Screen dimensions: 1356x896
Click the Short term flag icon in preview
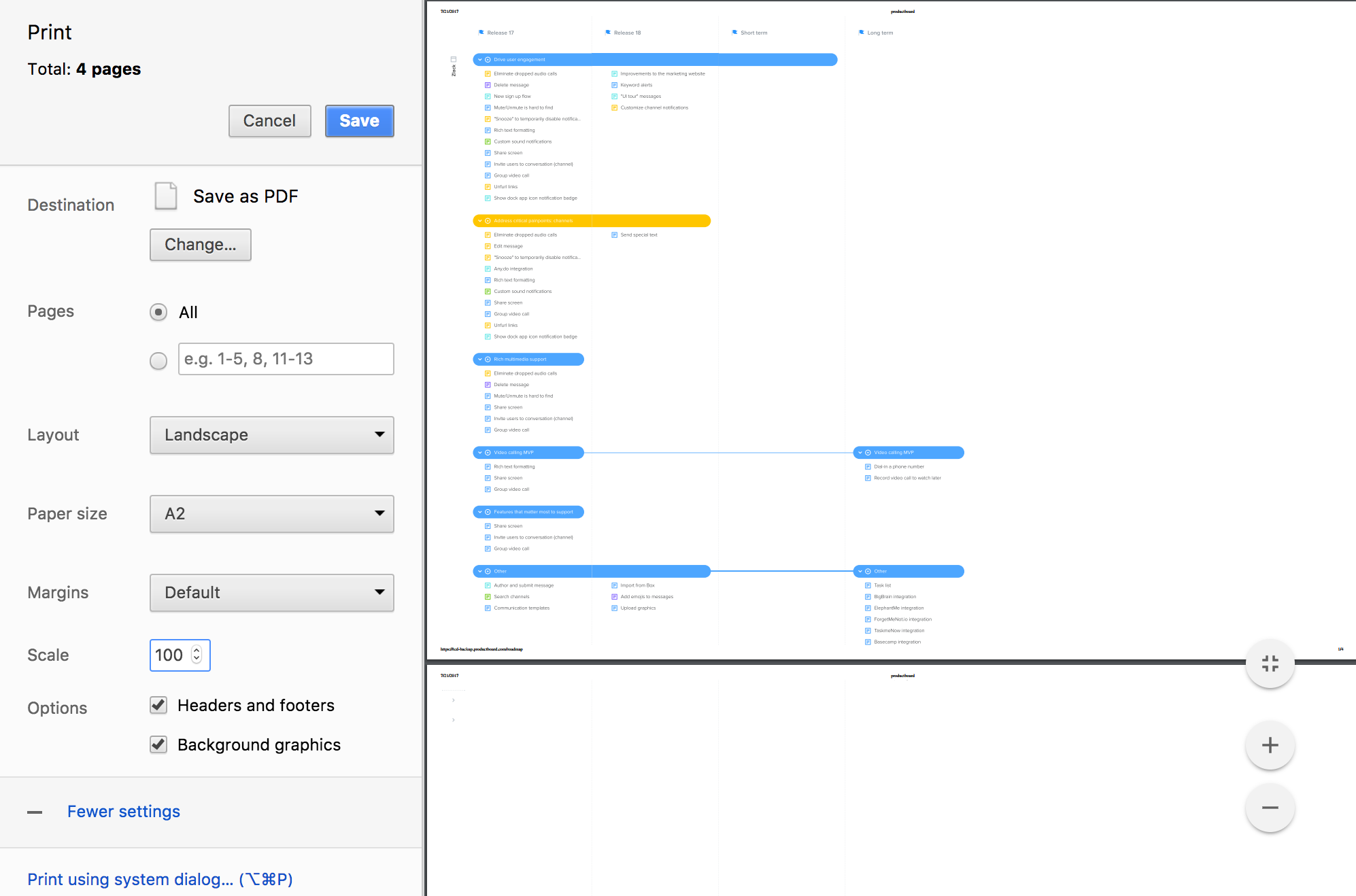734,32
